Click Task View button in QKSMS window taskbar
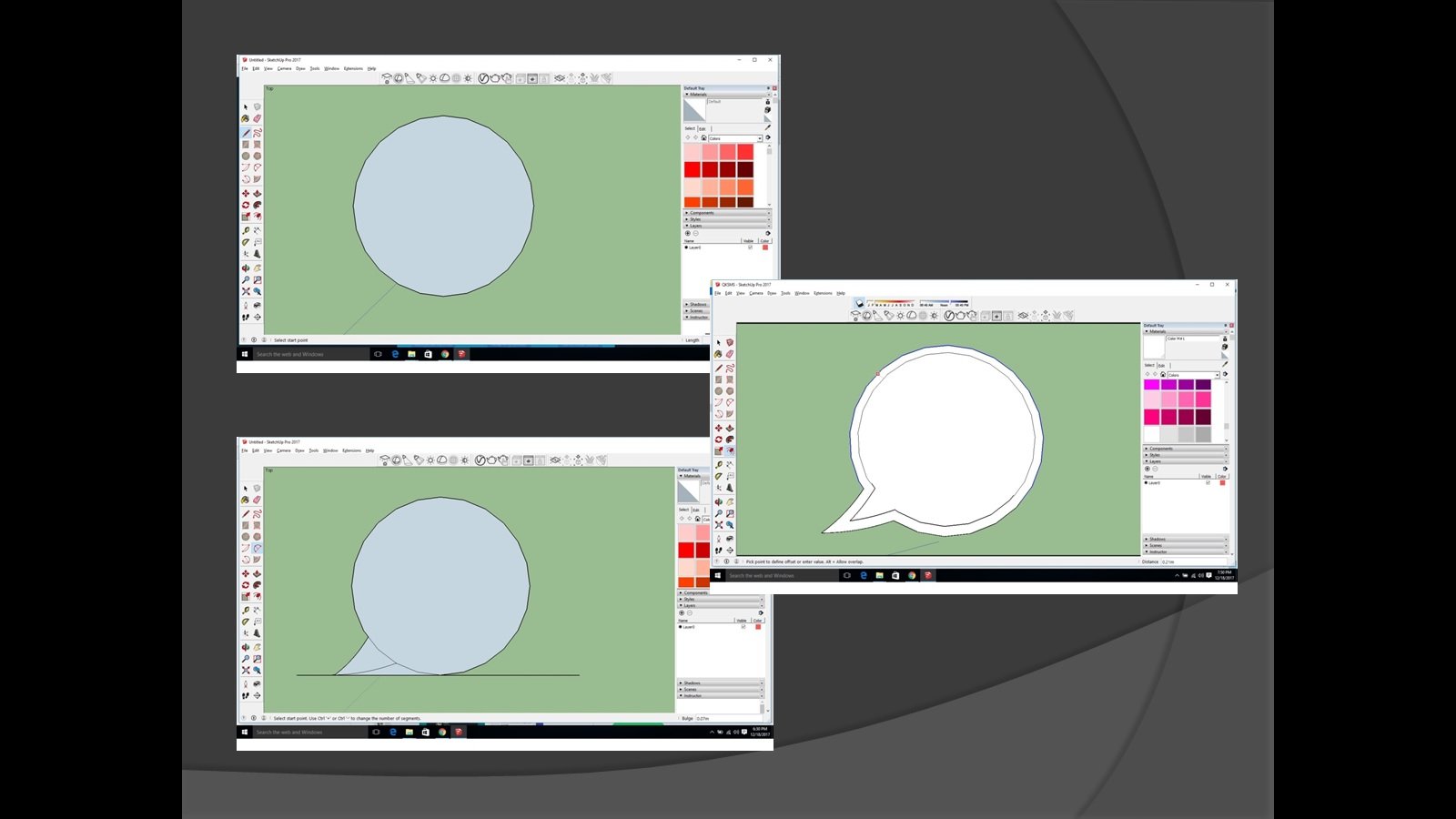 coord(847,575)
